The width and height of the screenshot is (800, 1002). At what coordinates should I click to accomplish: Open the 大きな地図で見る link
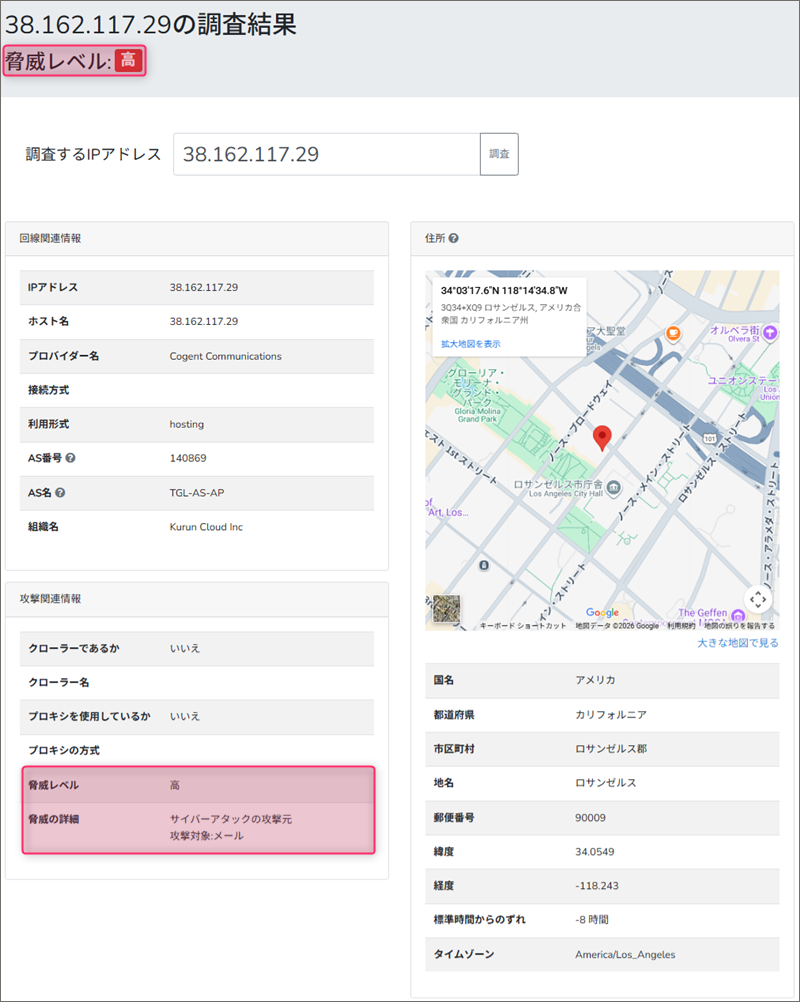[737, 643]
